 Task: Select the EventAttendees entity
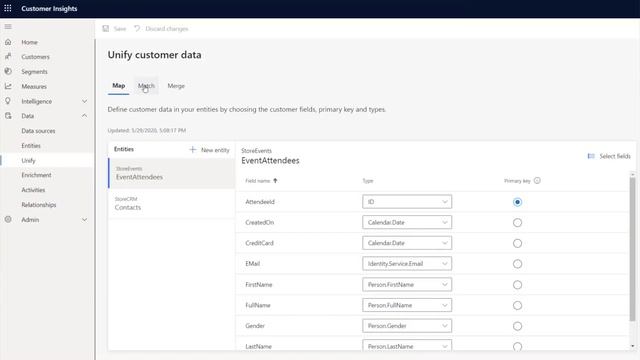(172, 173)
